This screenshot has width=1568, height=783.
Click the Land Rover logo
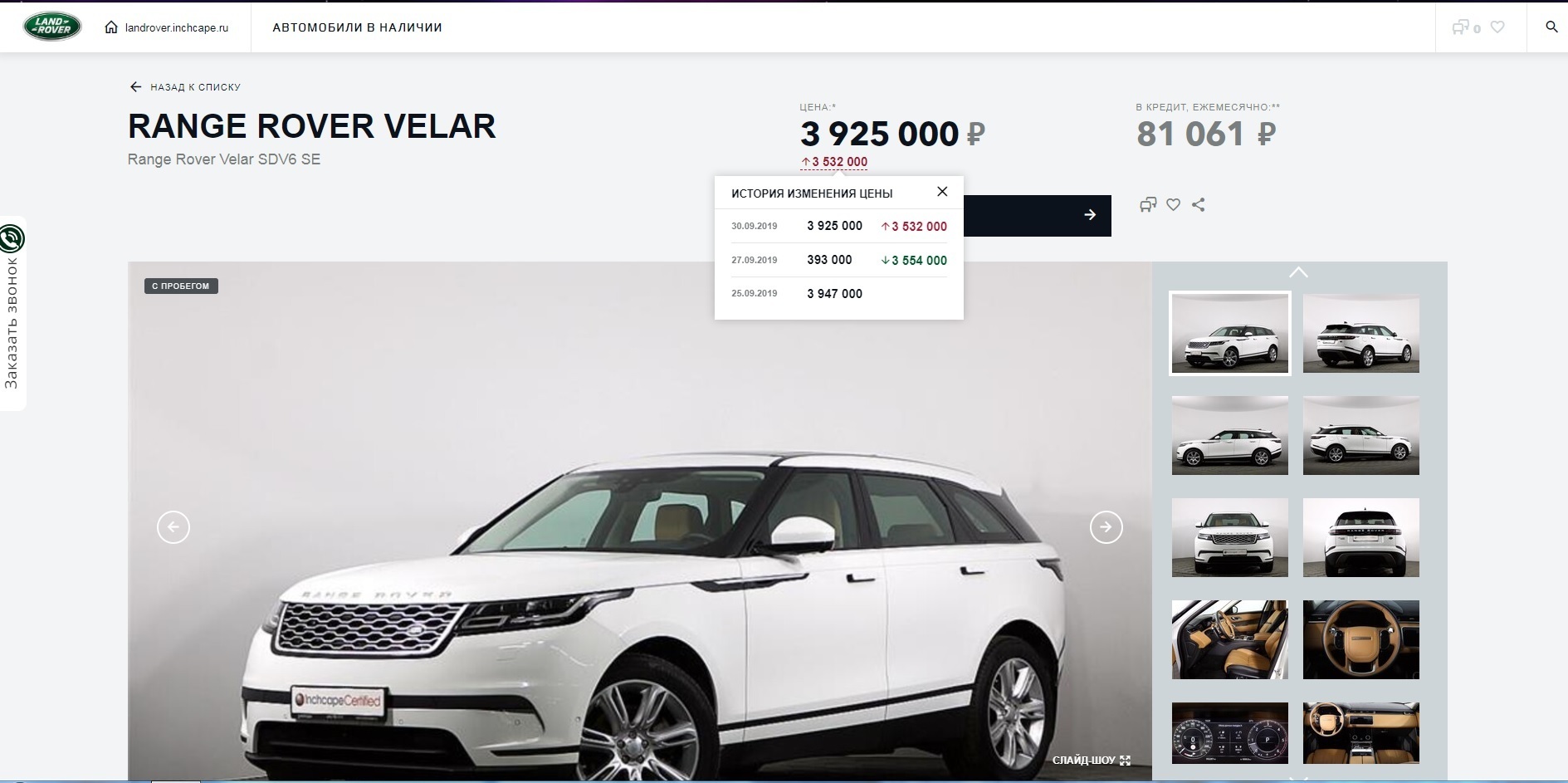(x=52, y=27)
